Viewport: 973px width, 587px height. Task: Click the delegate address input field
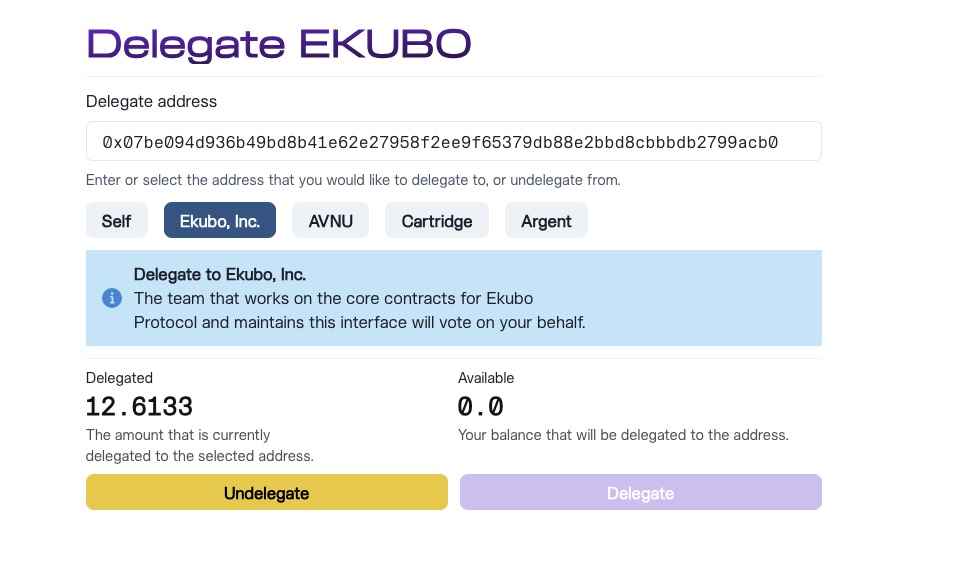pyautogui.click(x=454, y=142)
